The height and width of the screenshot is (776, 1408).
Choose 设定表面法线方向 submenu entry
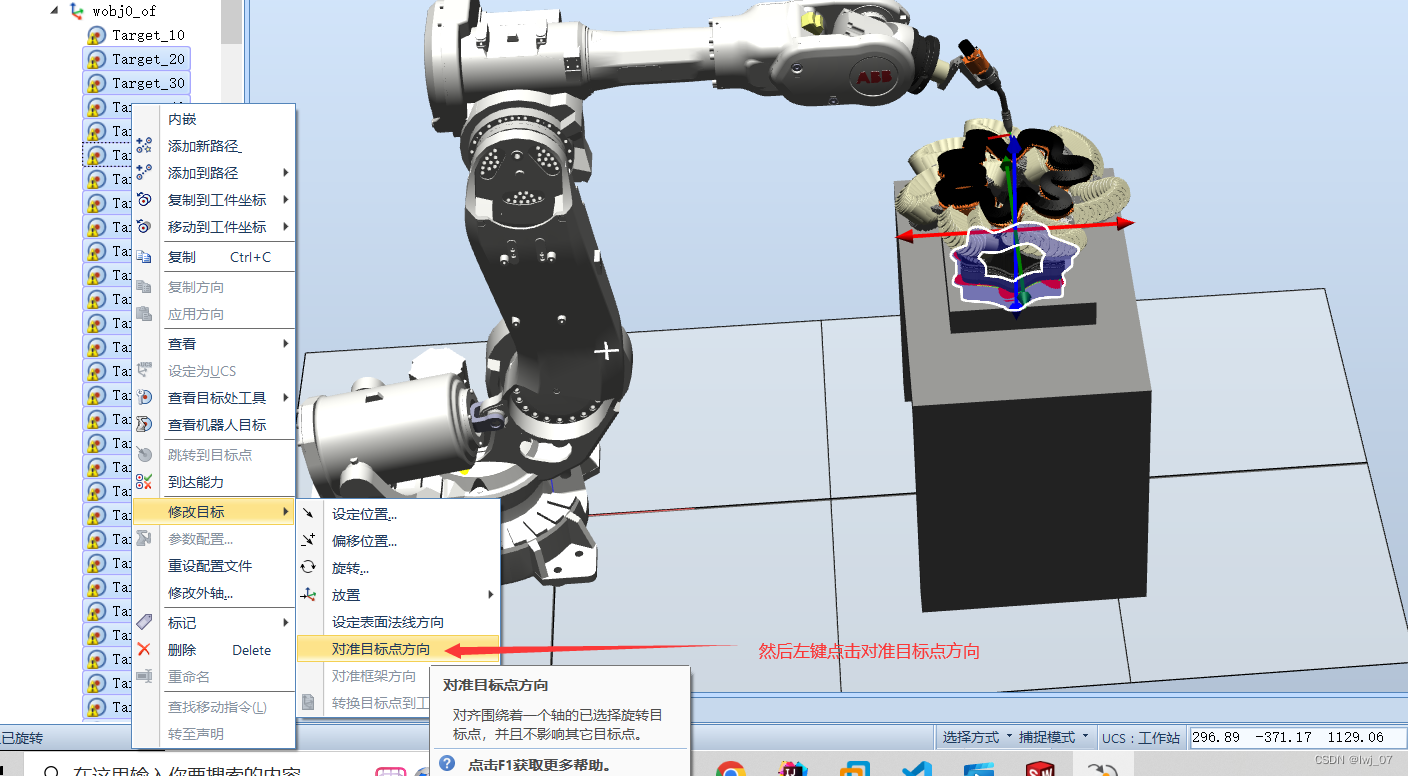(398, 622)
